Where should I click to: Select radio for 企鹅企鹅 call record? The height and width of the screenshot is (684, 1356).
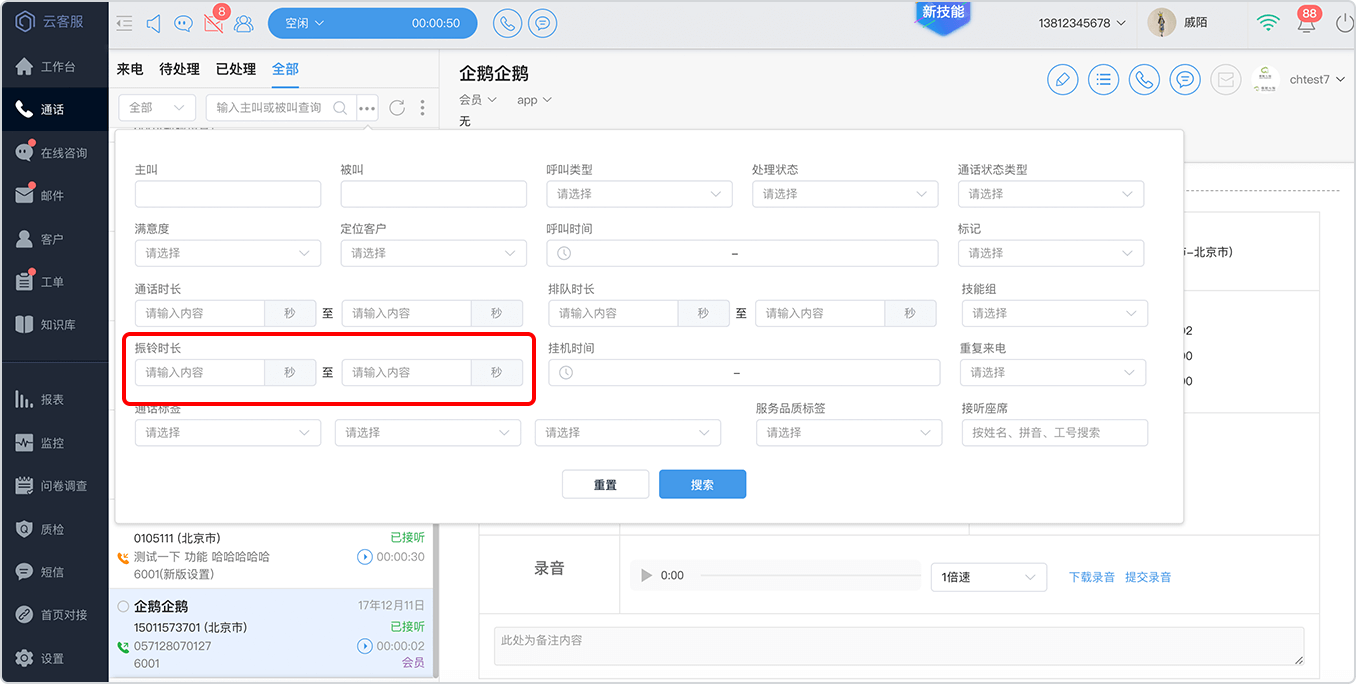click(x=123, y=606)
